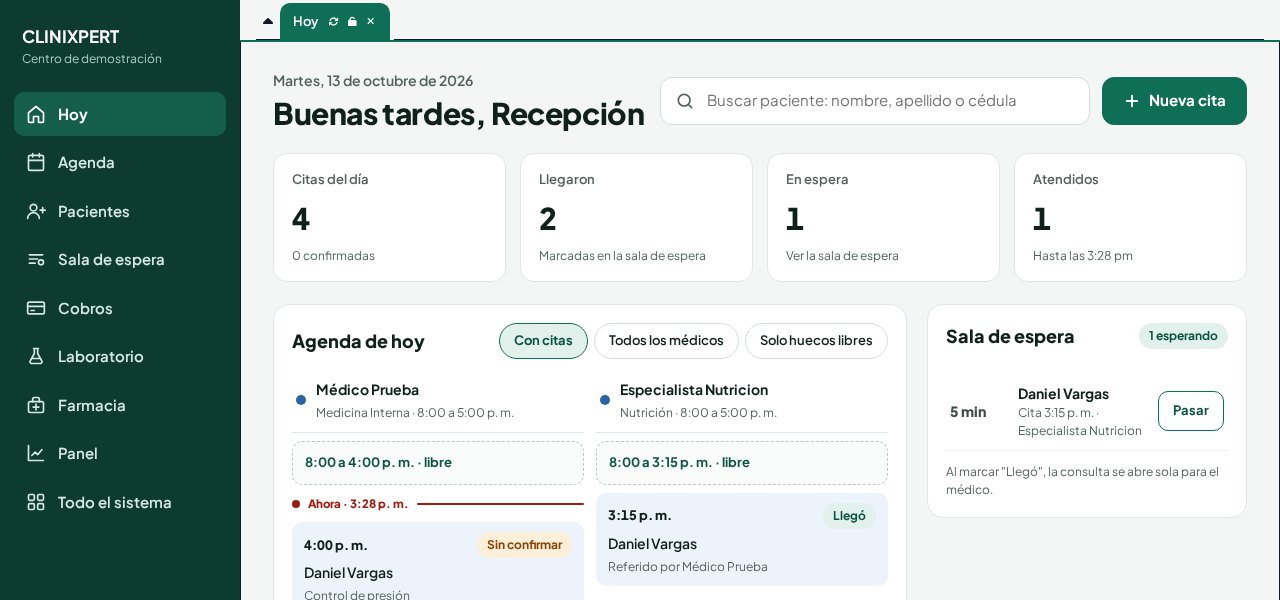Click the Todo el sistema grid icon
The width and height of the screenshot is (1280, 600).
click(x=36, y=502)
